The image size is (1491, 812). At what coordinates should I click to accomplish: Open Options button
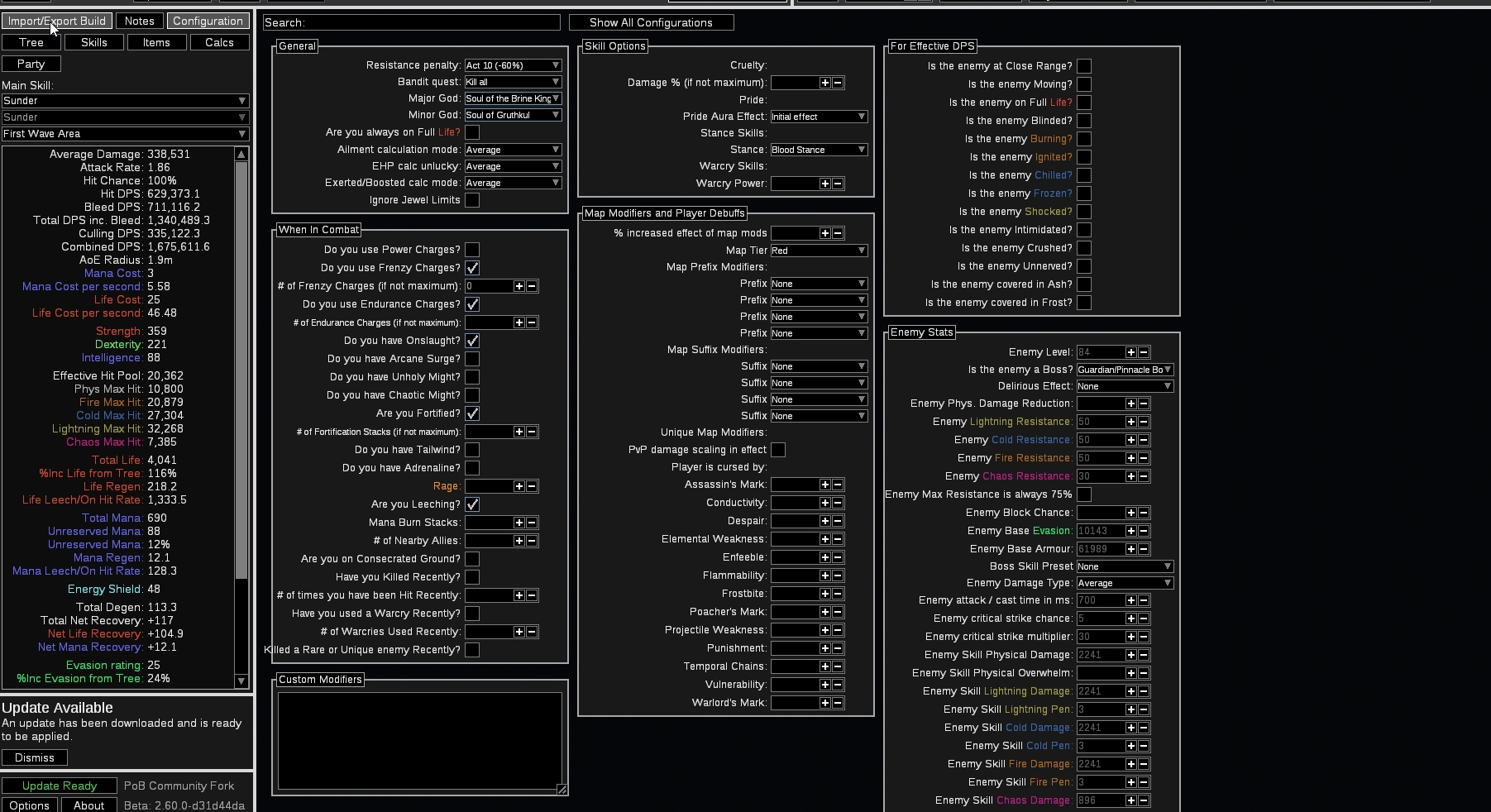(x=30, y=805)
